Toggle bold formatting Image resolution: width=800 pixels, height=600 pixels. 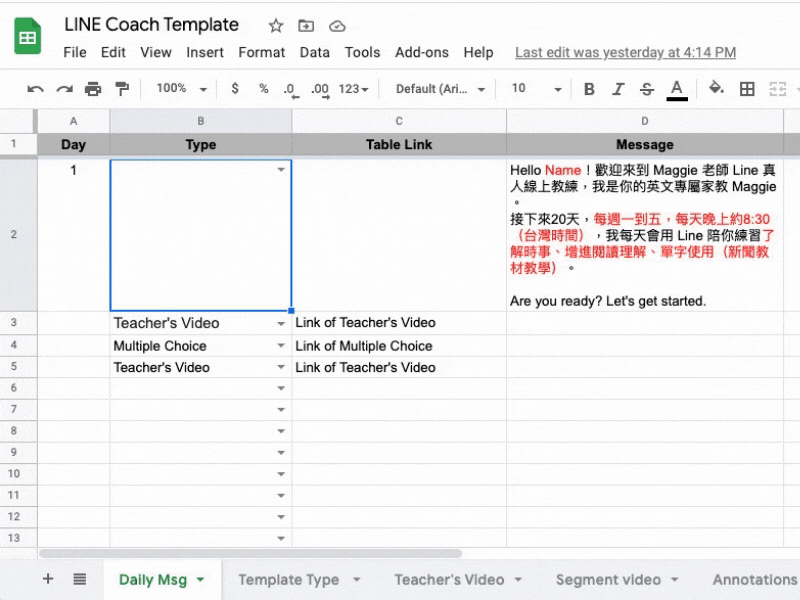coord(589,88)
